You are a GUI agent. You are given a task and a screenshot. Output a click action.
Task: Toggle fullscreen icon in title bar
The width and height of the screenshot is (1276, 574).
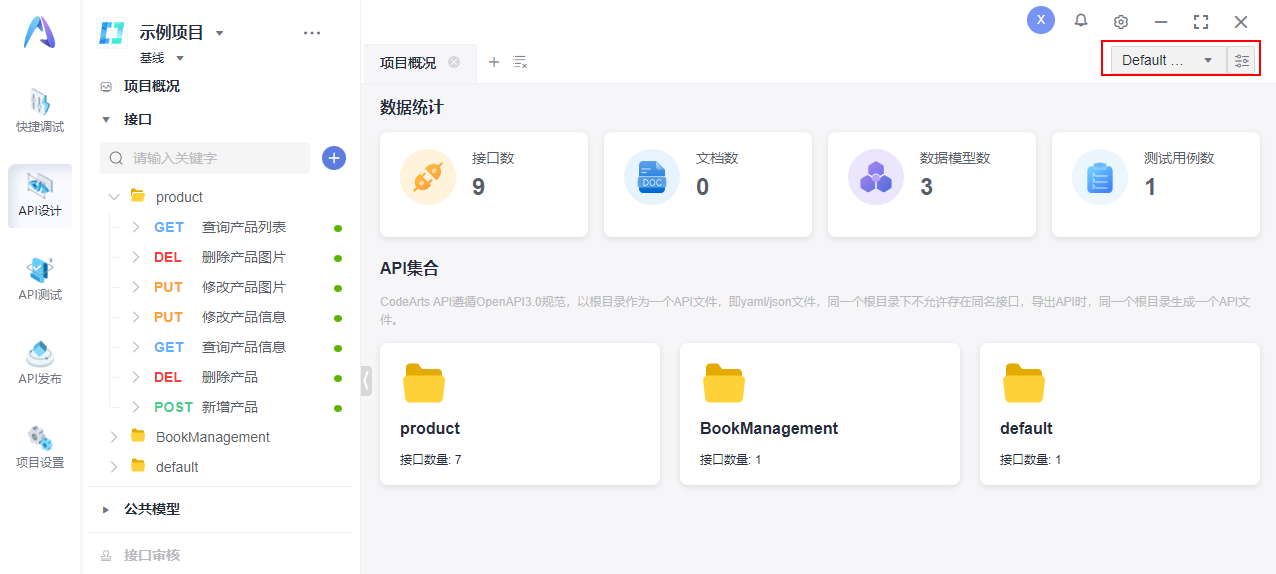pos(1201,21)
